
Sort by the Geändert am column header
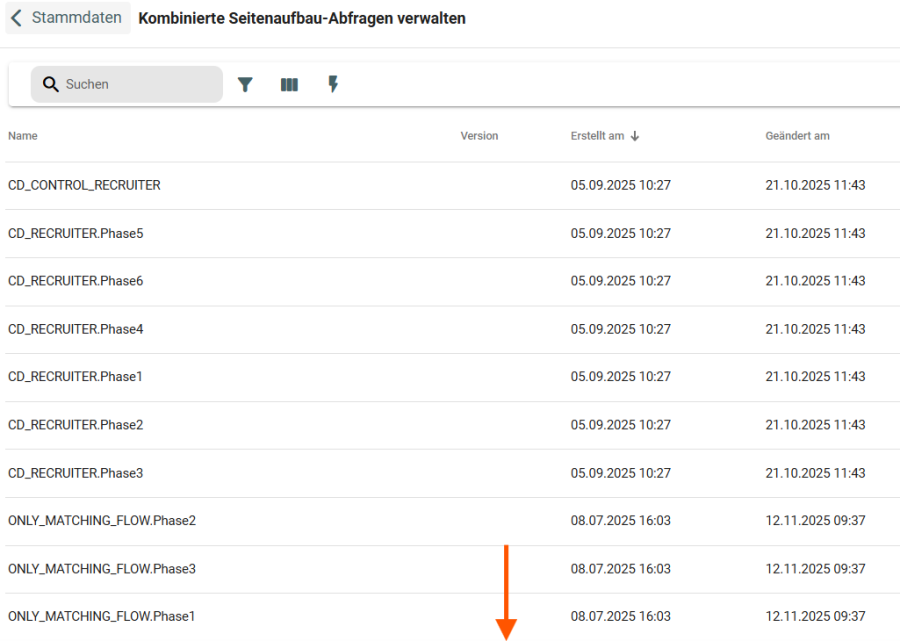(797, 136)
